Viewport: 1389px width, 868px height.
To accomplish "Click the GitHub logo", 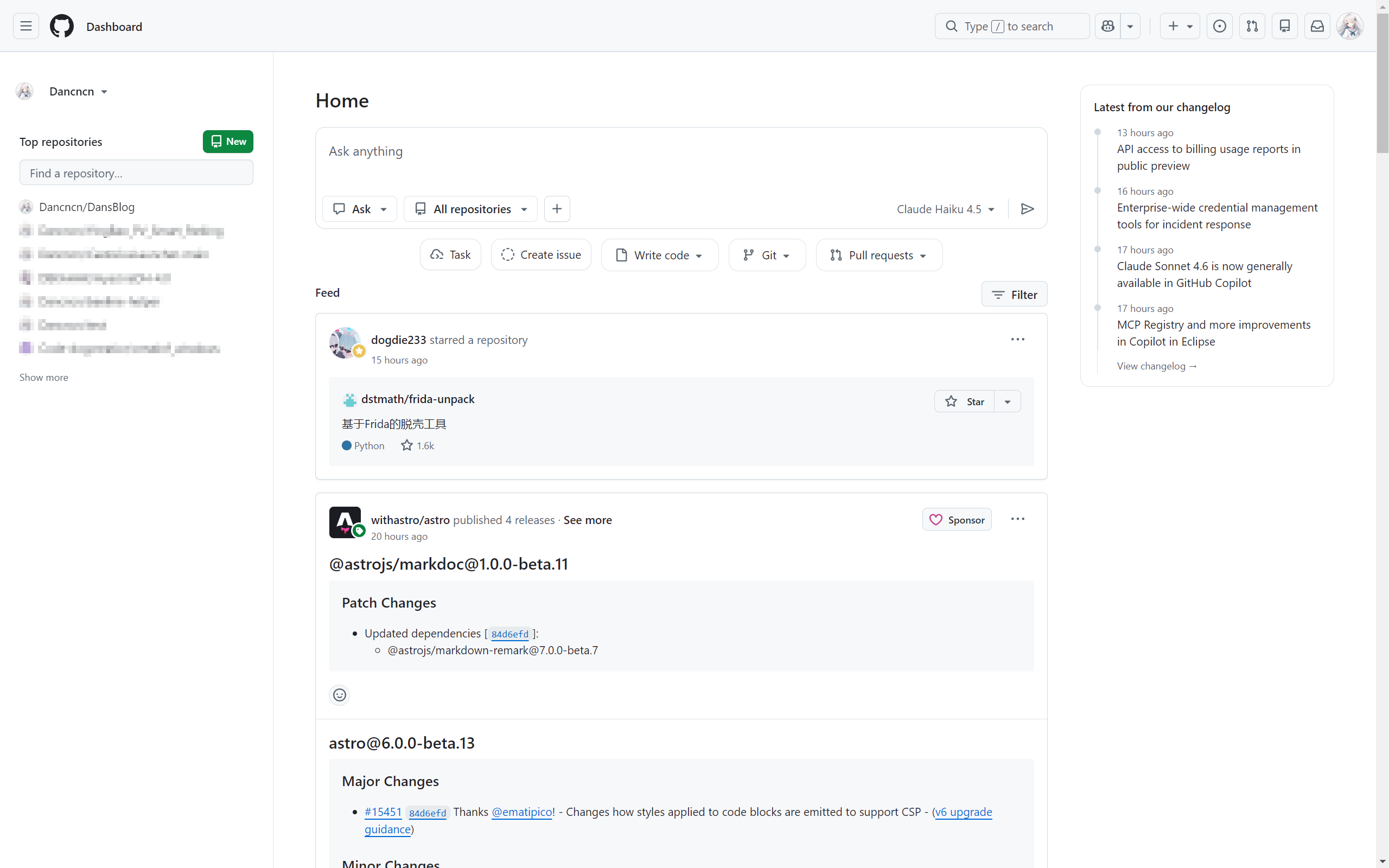I will pos(61,25).
